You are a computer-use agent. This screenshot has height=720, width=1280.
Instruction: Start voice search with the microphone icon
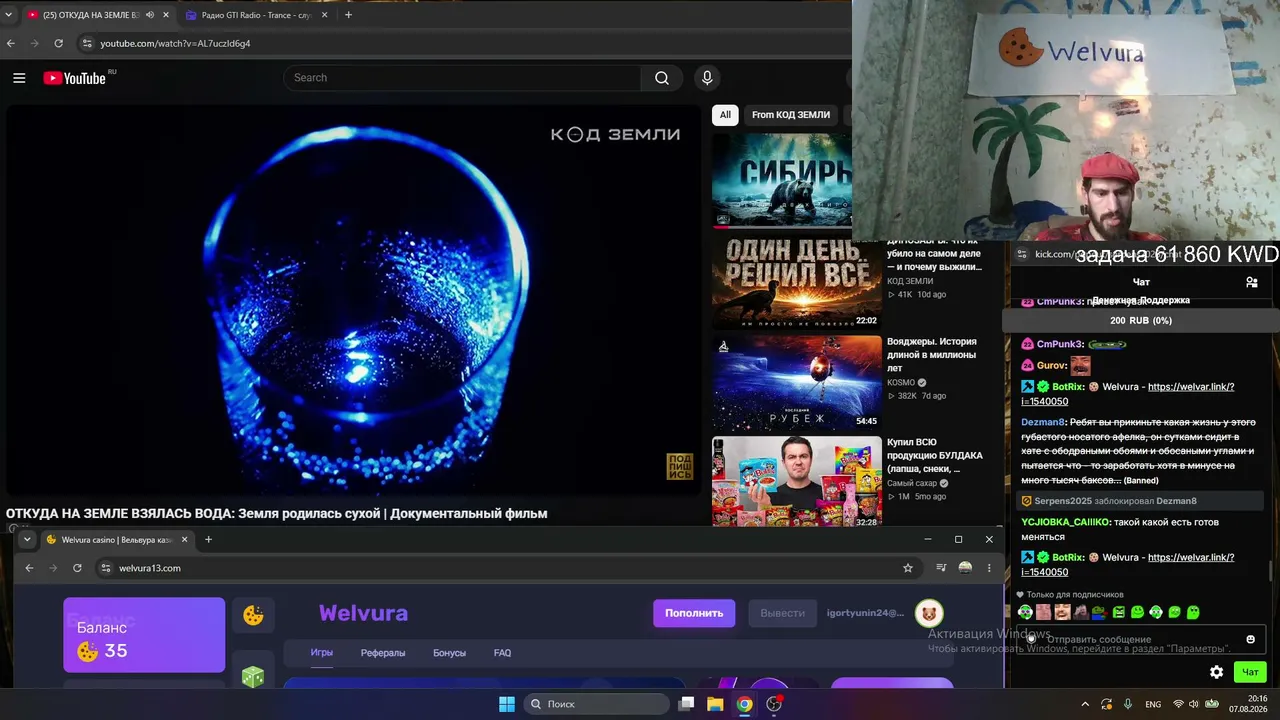707,78
